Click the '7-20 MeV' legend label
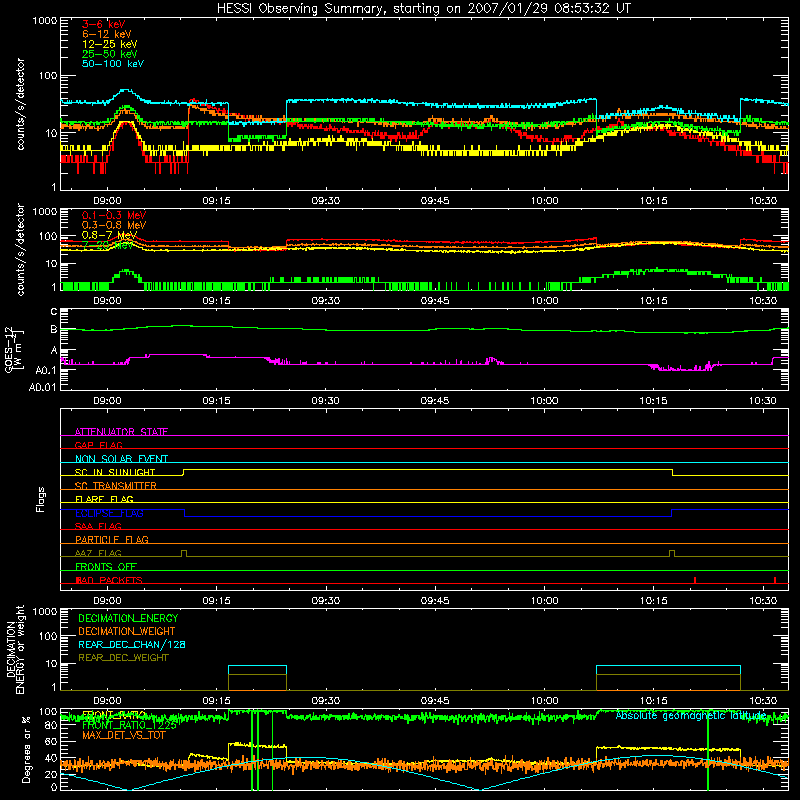 pos(108,245)
